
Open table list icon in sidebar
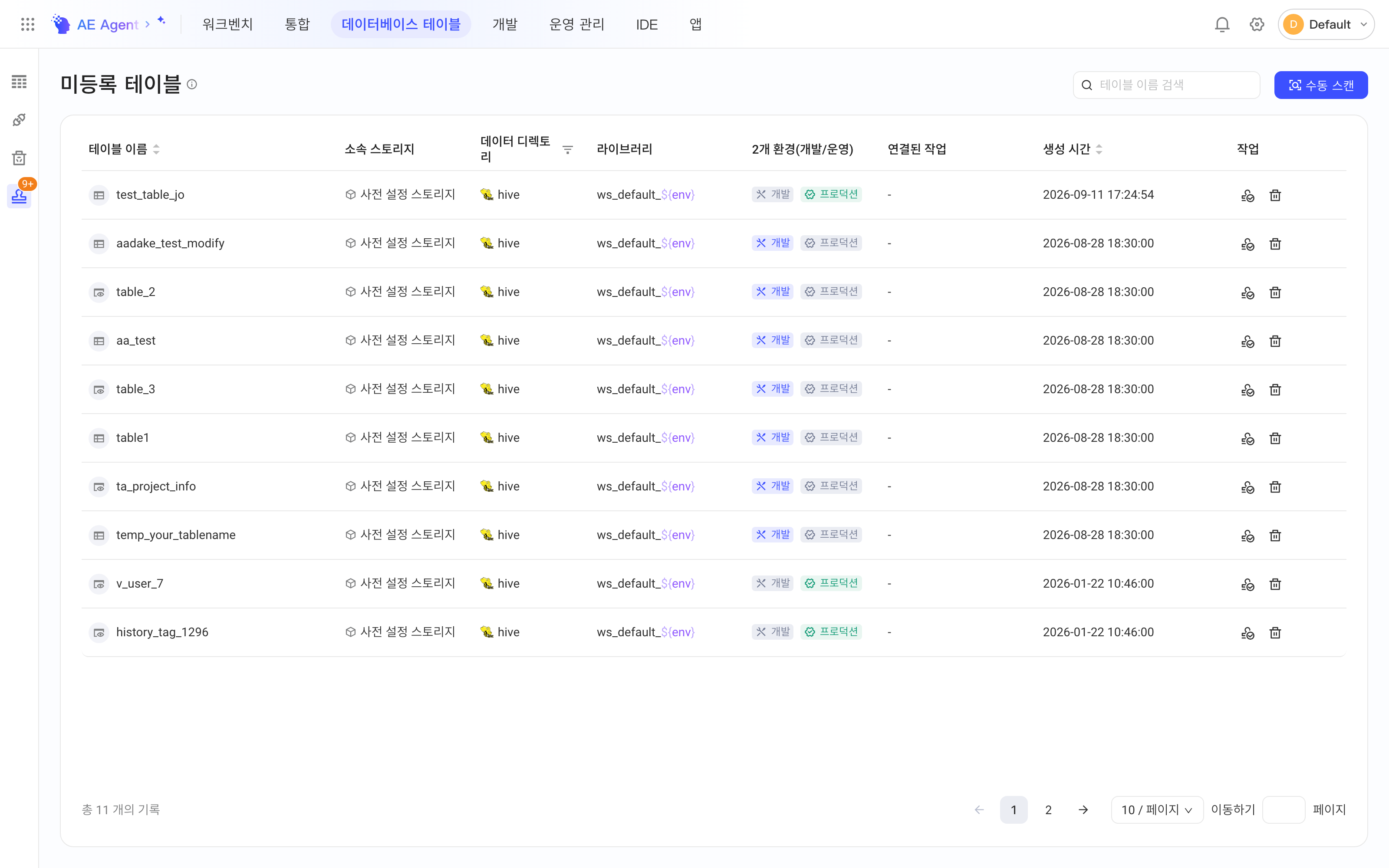coord(19,82)
